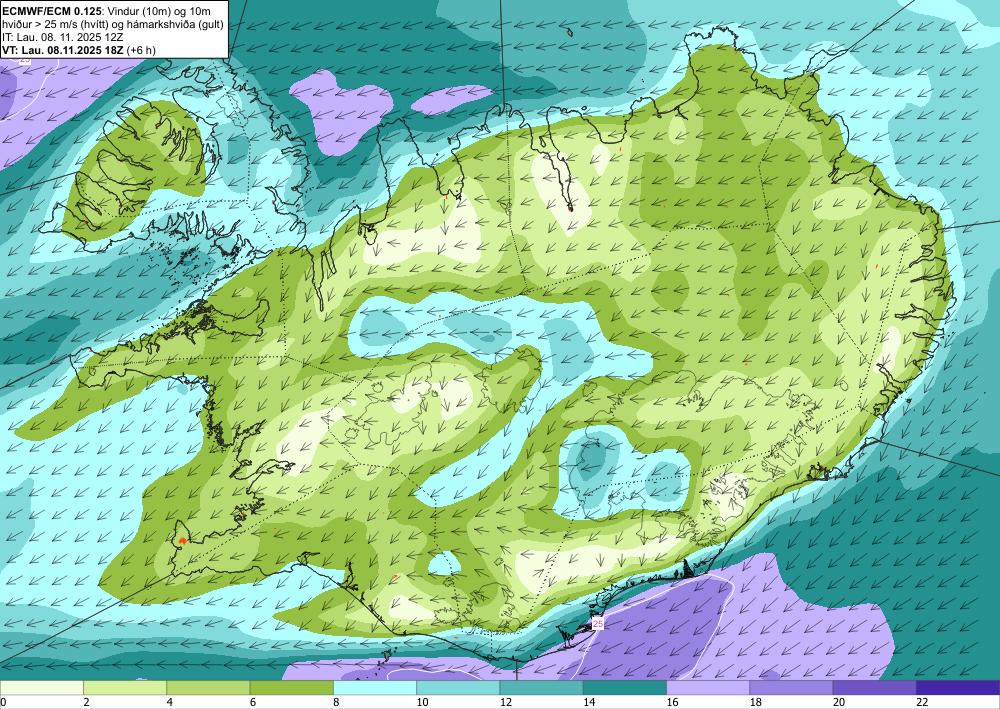
Task: Select the dark teal 14–16 m/s legend swatch
Action: [625, 688]
